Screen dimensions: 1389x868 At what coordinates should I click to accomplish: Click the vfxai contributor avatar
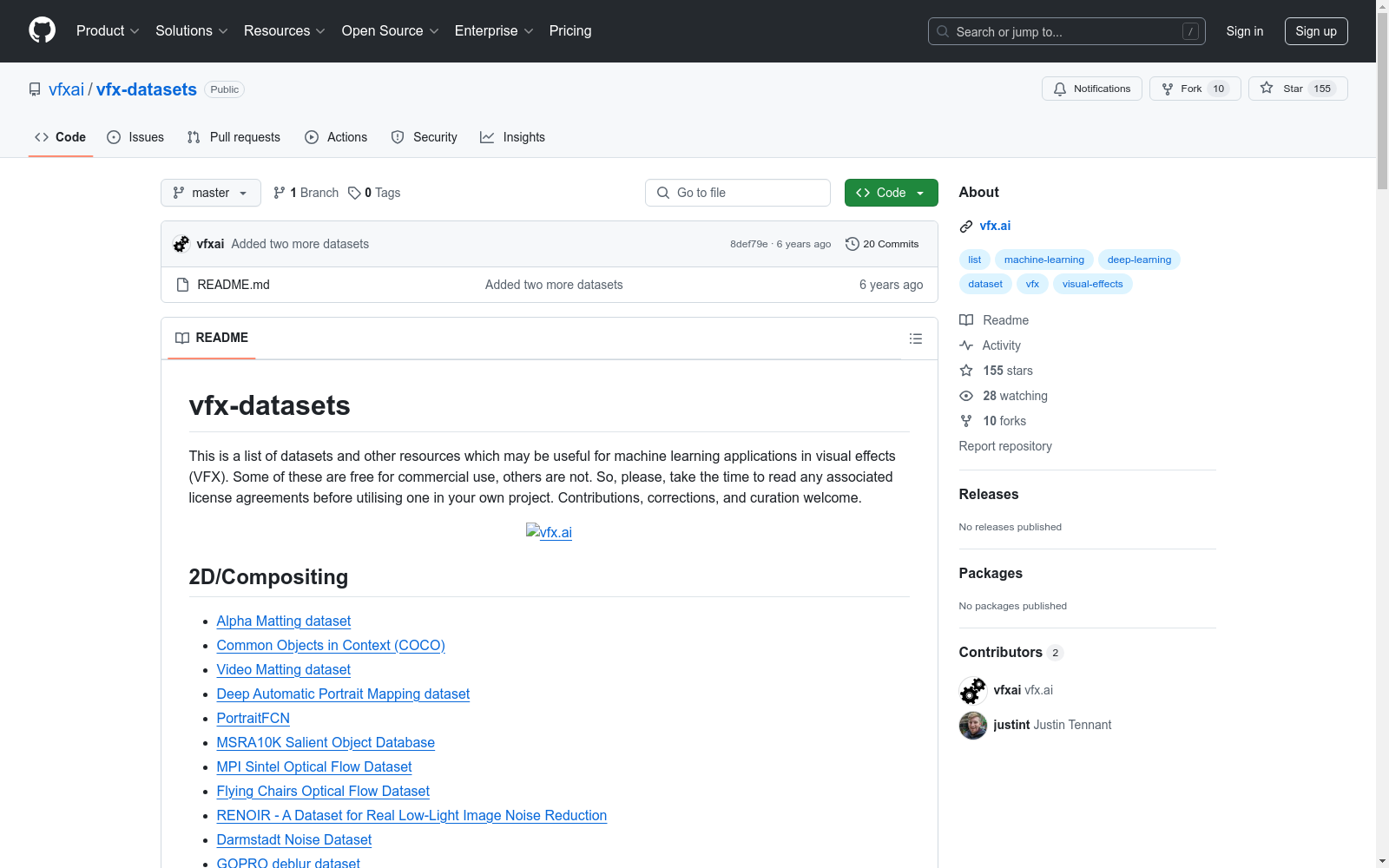click(973, 690)
